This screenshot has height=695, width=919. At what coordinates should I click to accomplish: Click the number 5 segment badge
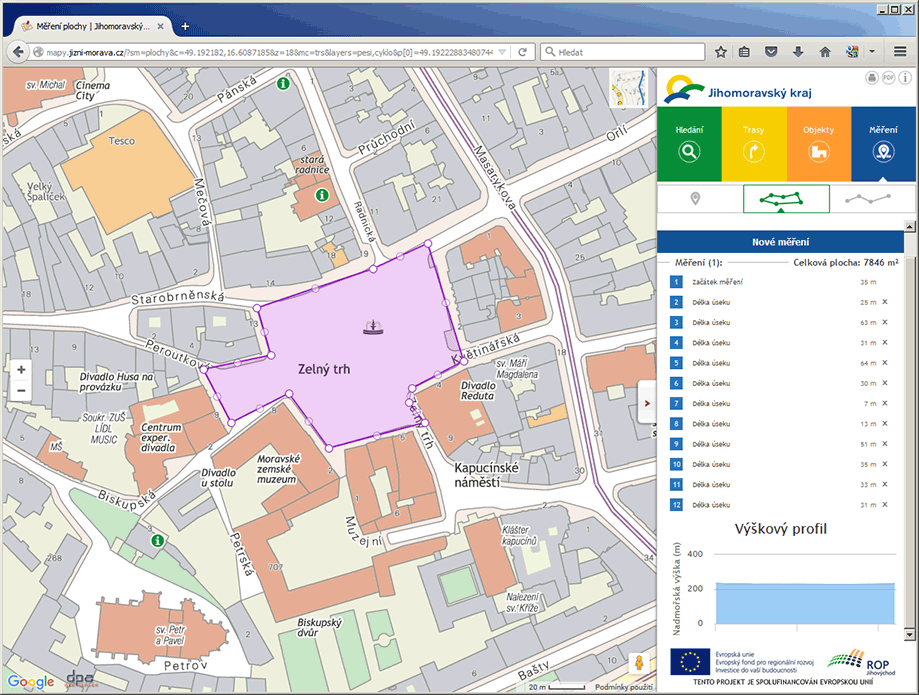click(676, 363)
